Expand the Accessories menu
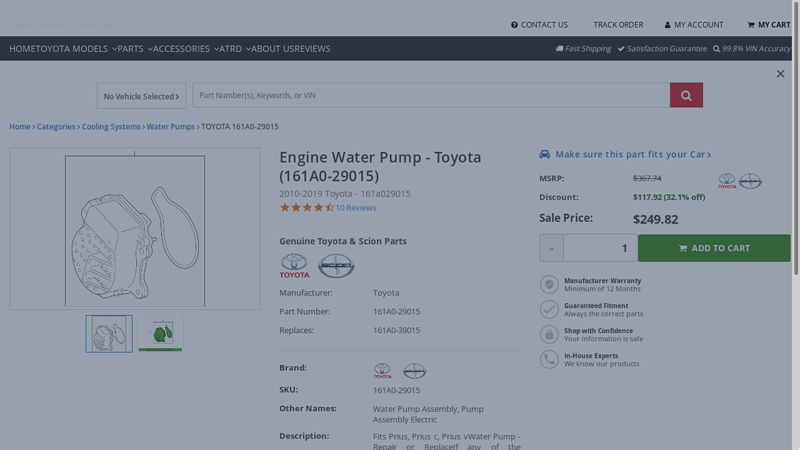The height and width of the screenshot is (450, 800). pos(186,48)
